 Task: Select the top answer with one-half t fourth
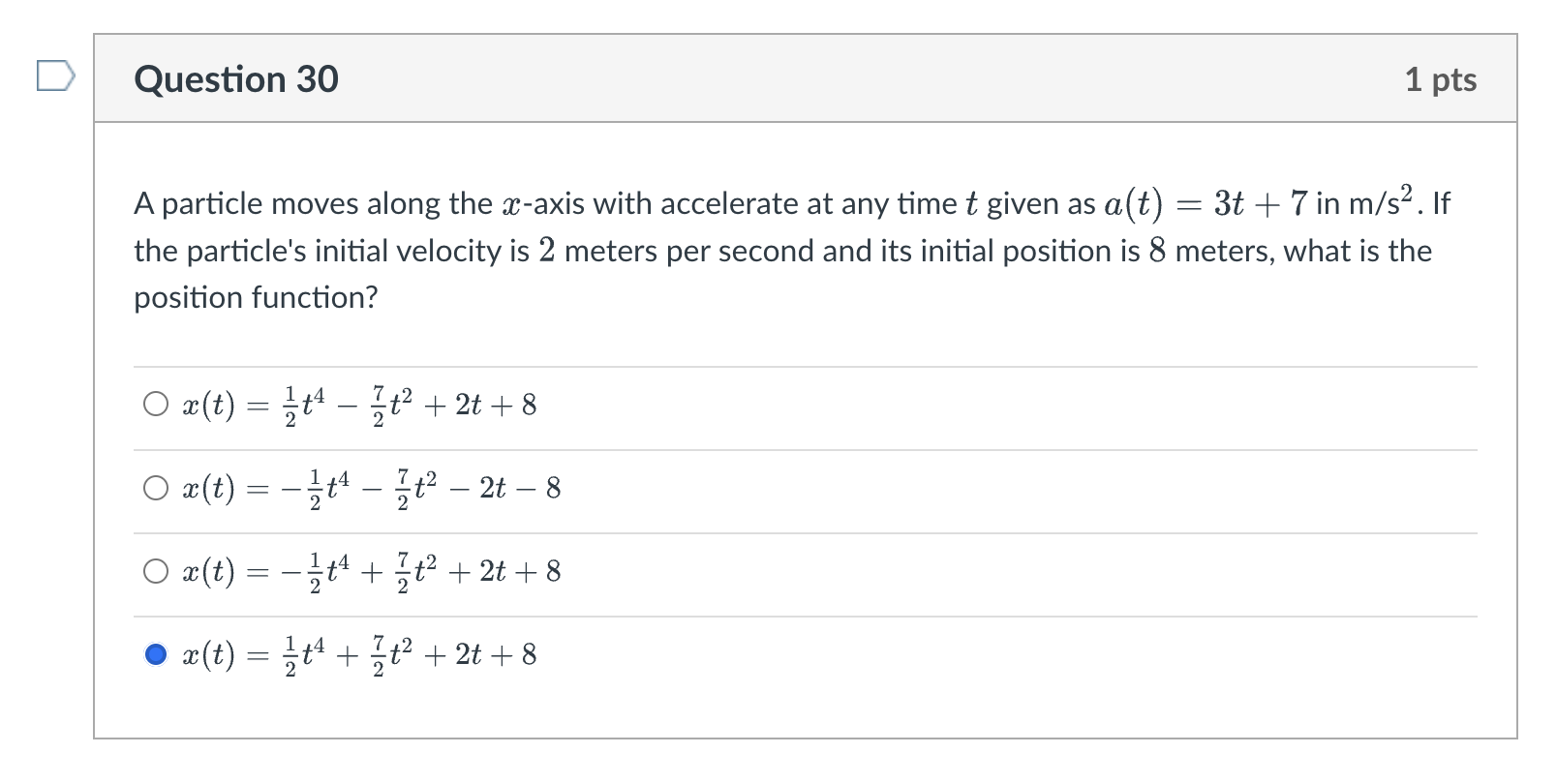pyautogui.click(x=156, y=403)
